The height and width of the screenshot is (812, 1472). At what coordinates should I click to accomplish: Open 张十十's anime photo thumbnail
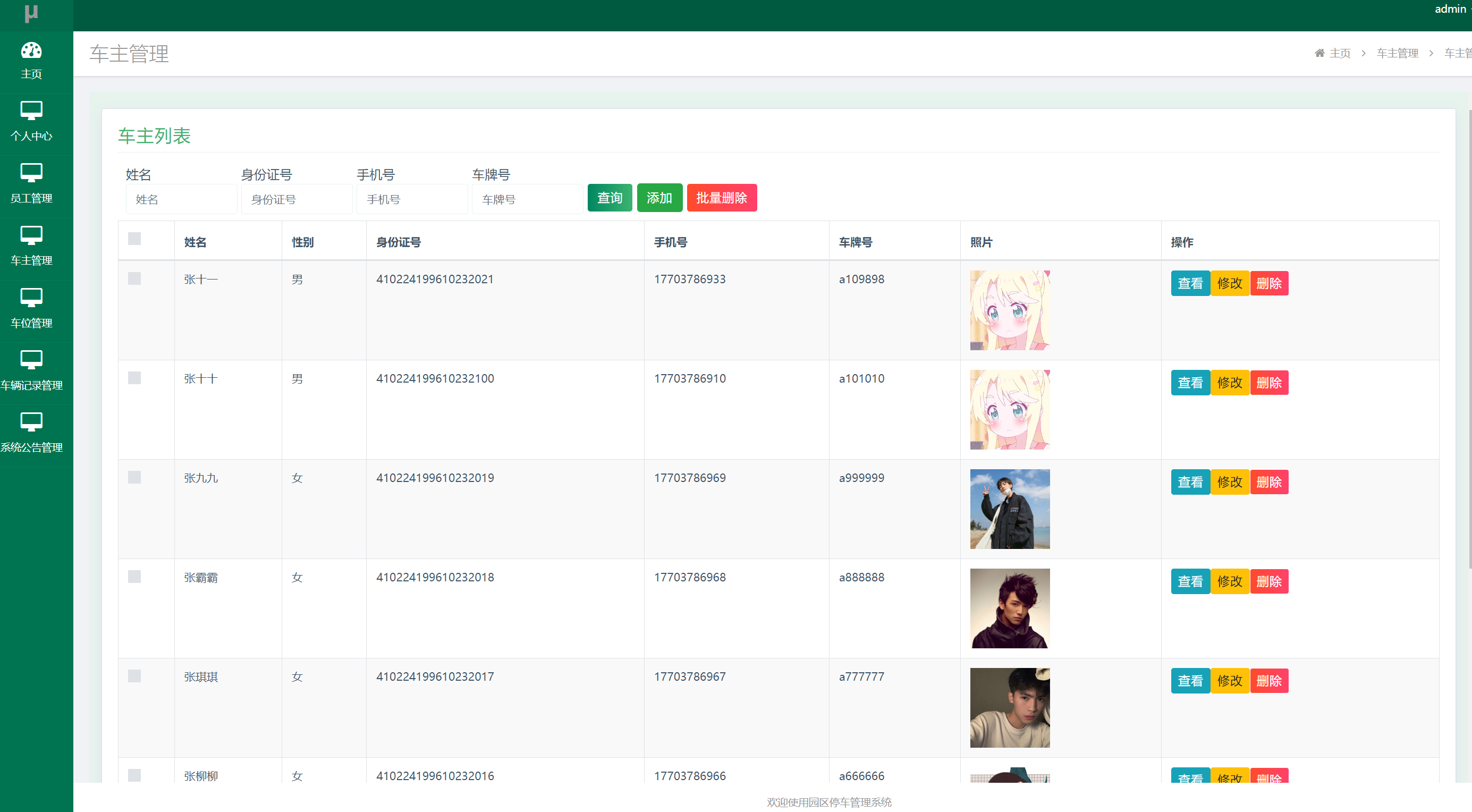pyautogui.click(x=1010, y=410)
